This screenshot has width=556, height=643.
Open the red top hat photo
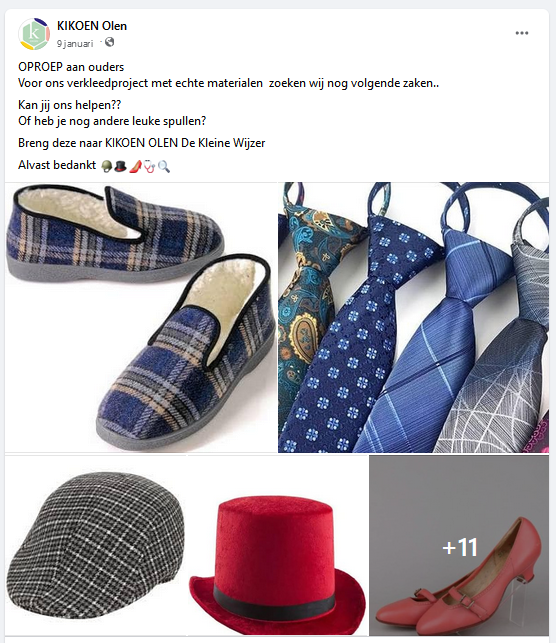coord(278,545)
